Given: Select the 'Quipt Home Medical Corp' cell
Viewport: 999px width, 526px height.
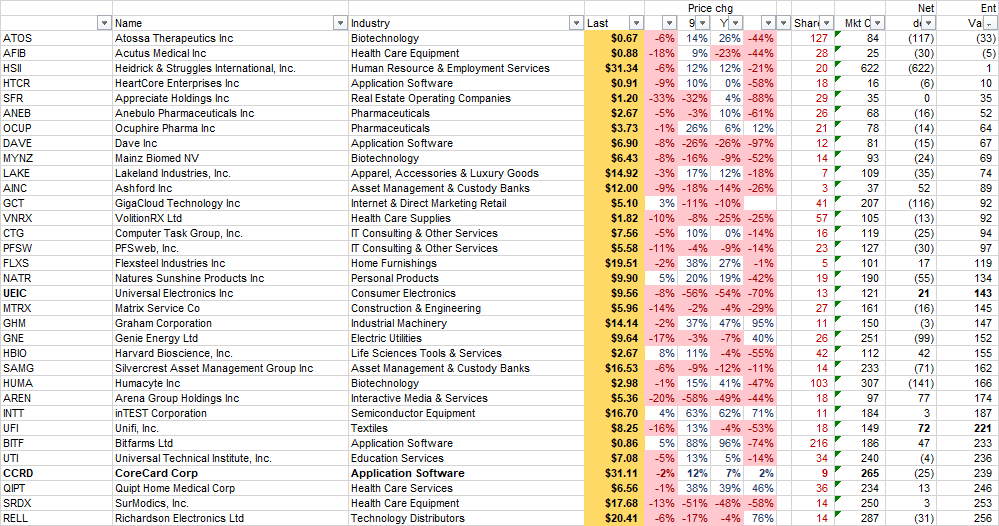Looking at the screenshot, I should click(x=230, y=488).
